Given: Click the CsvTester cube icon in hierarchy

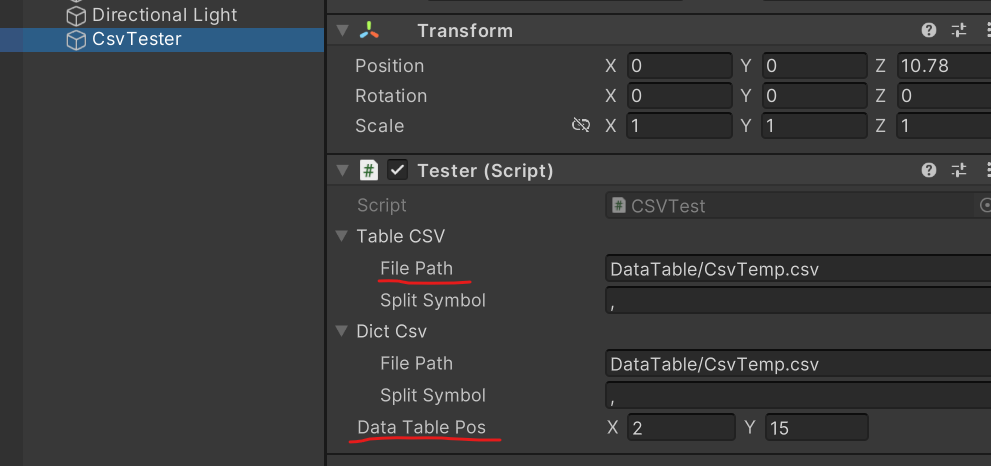Looking at the screenshot, I should tap(76, 40).
